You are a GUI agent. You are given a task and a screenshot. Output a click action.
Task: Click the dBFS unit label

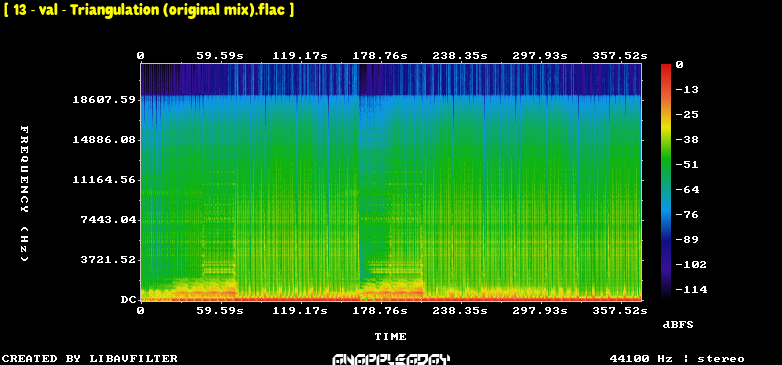coord(678,325)
